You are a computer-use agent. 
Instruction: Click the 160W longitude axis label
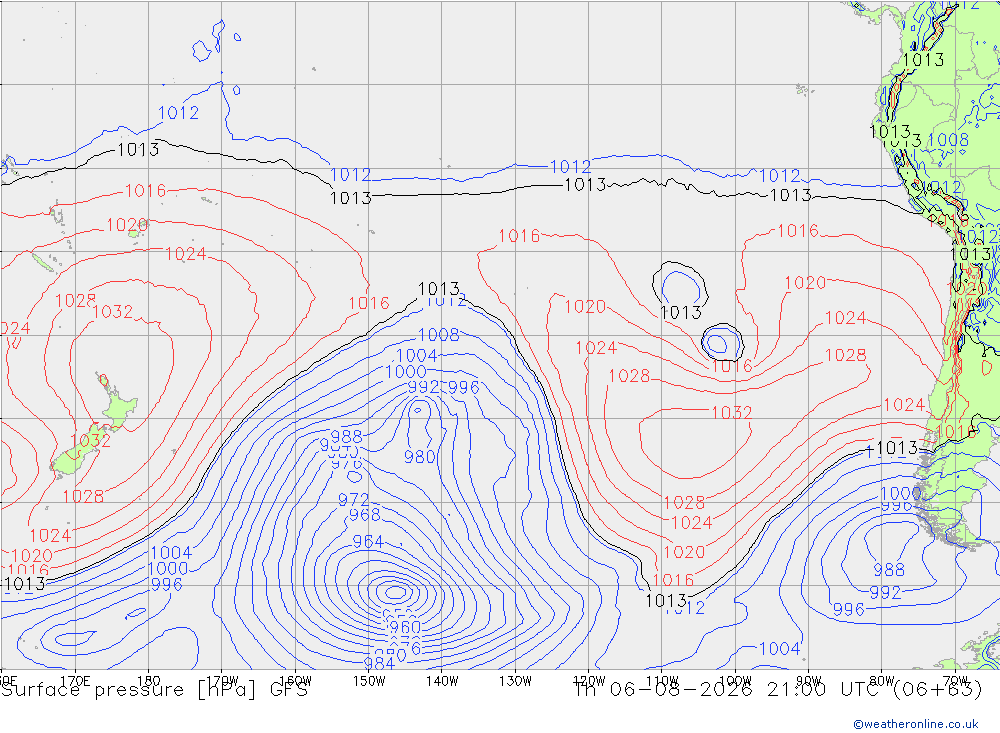[295, 681]
